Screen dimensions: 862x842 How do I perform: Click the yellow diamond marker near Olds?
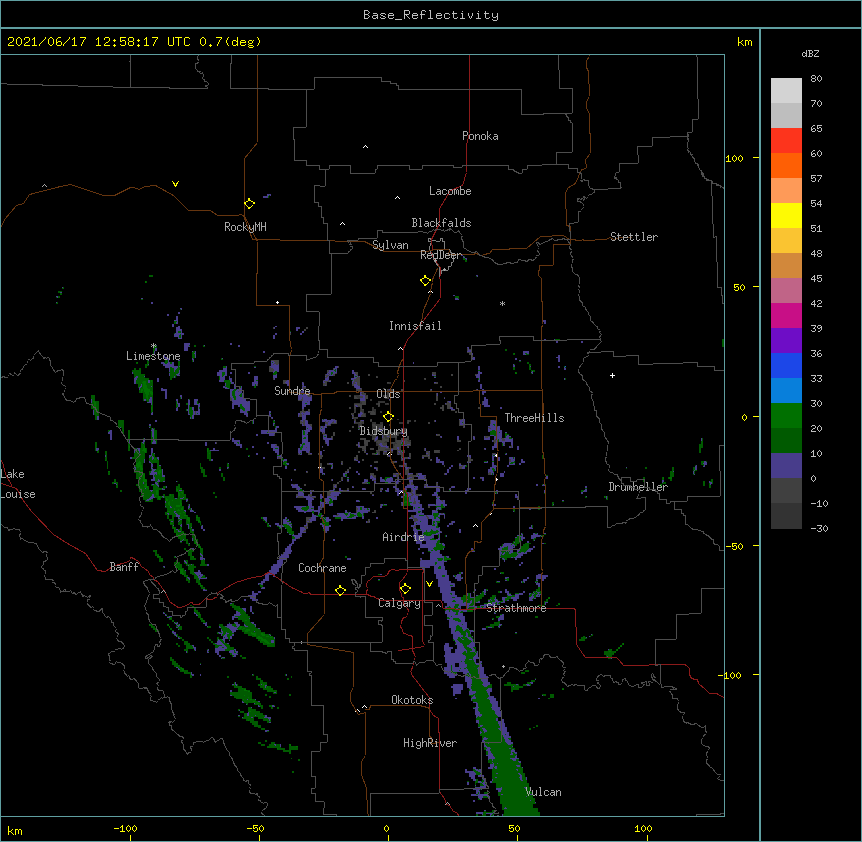click(x=388, y=416)
